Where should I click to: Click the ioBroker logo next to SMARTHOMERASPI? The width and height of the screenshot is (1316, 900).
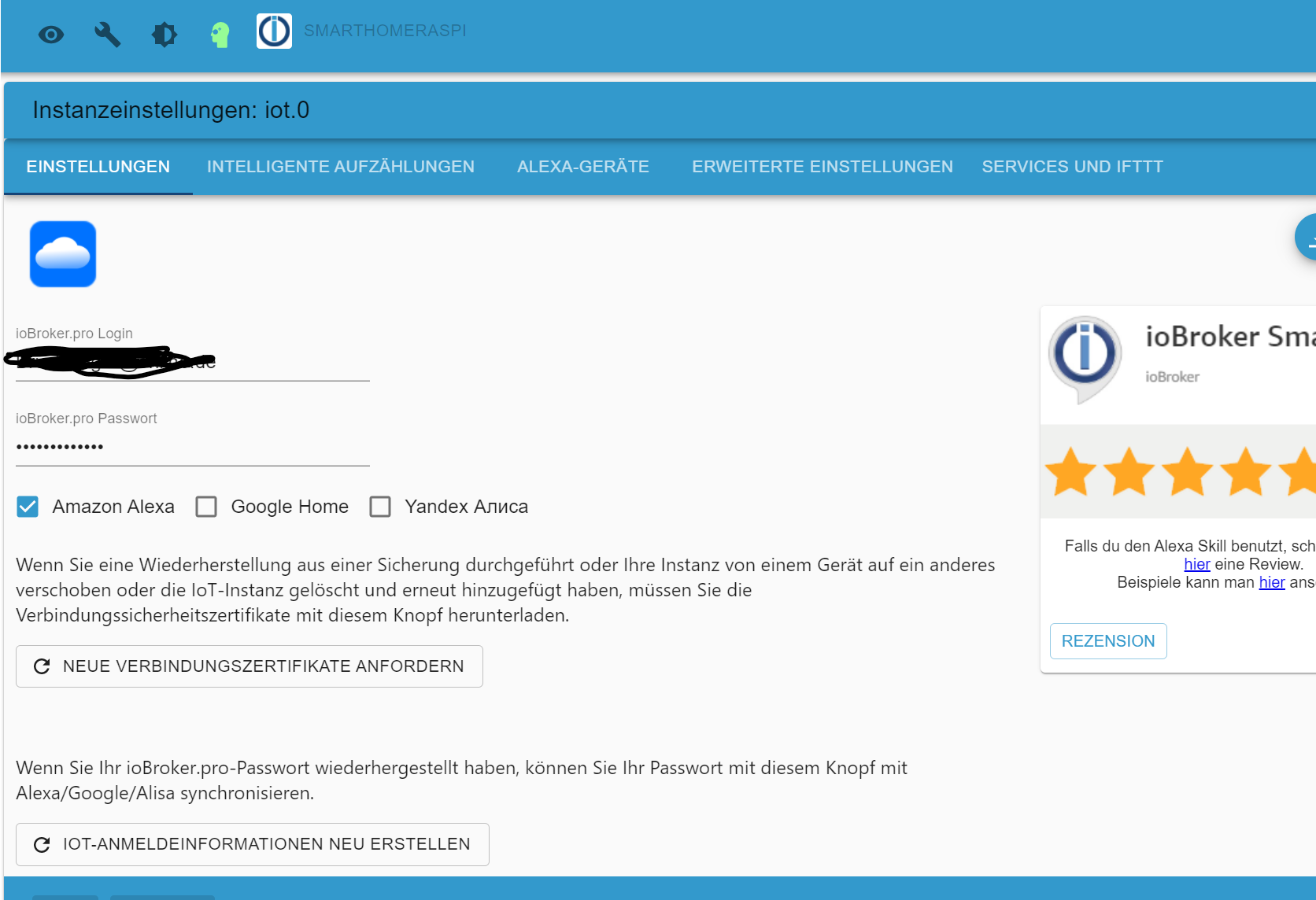[x=274, y=31]
